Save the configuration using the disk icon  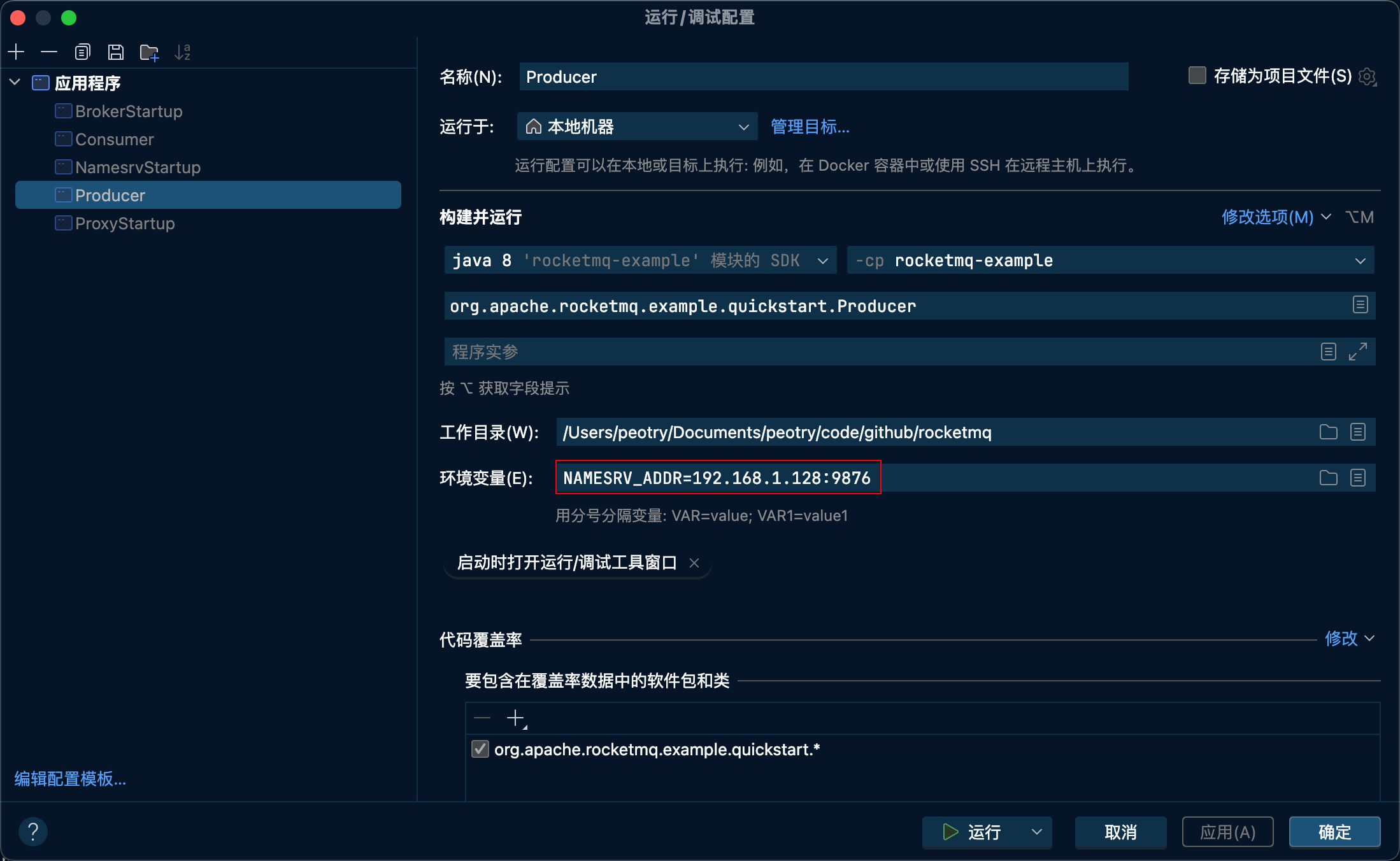[x=115, y=52]
